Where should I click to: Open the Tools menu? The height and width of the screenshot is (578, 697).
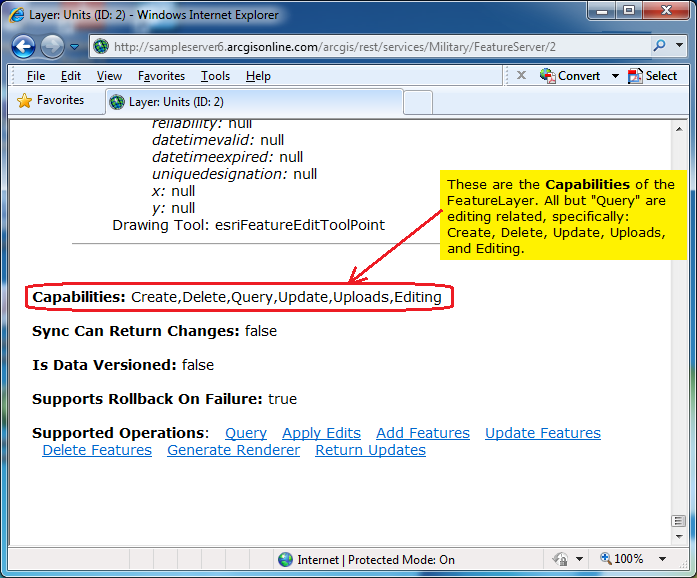click(x=215, y=76)
